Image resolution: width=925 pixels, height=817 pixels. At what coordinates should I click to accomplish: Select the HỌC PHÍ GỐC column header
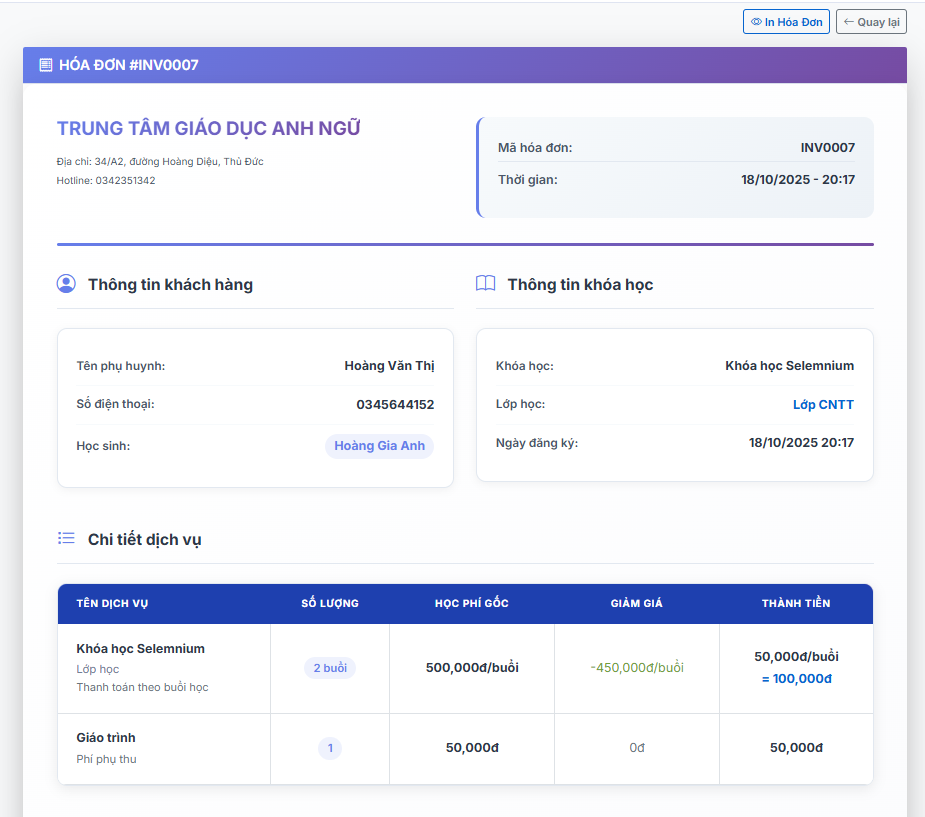(471, 603)
